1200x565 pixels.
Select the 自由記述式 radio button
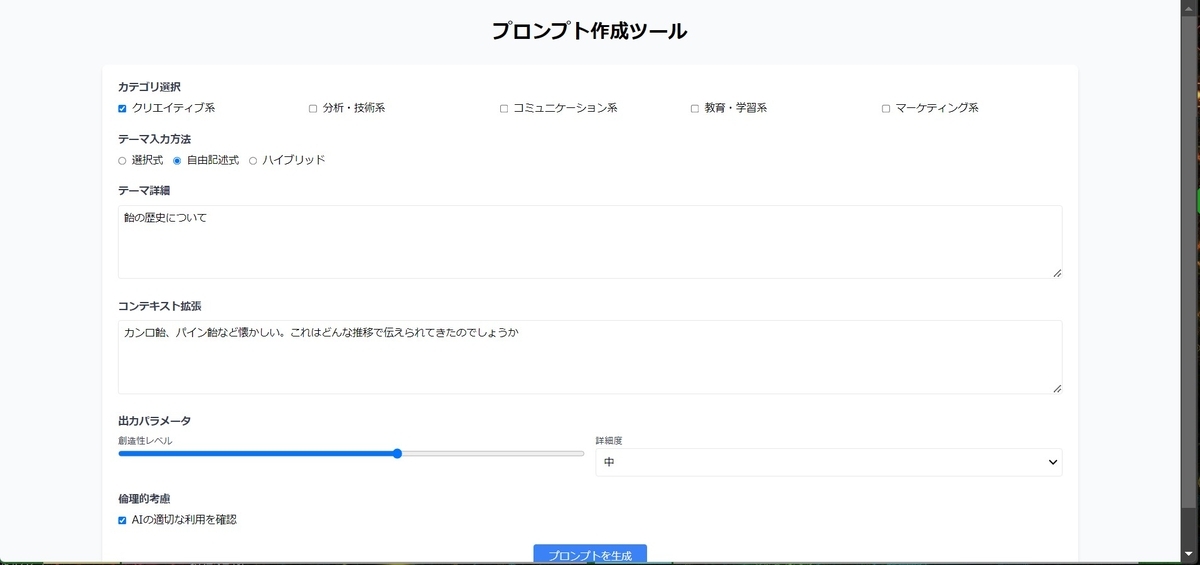click(177, 160)
